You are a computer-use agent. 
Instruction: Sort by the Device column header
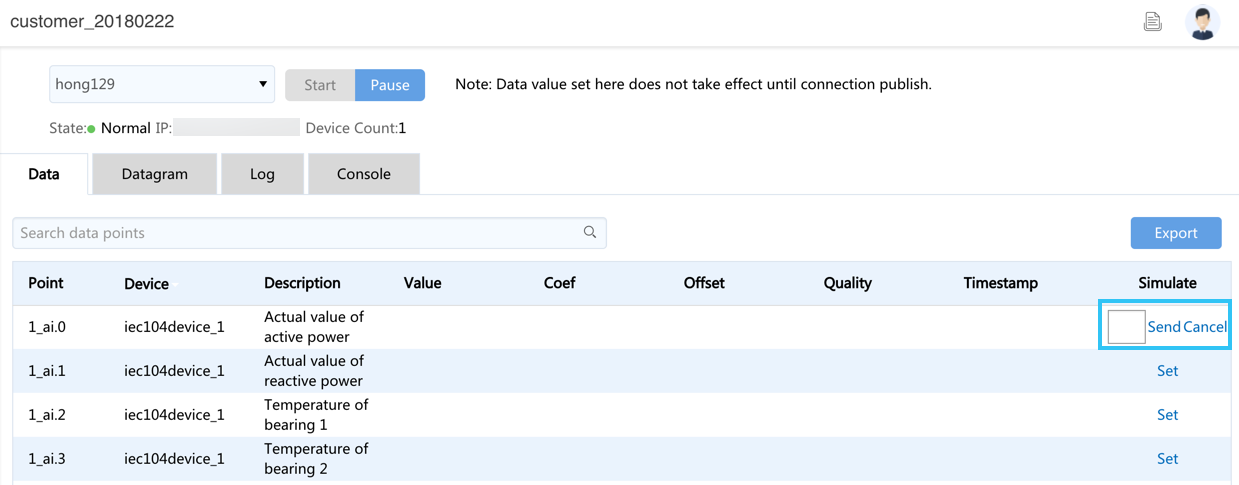pos(147,284)
